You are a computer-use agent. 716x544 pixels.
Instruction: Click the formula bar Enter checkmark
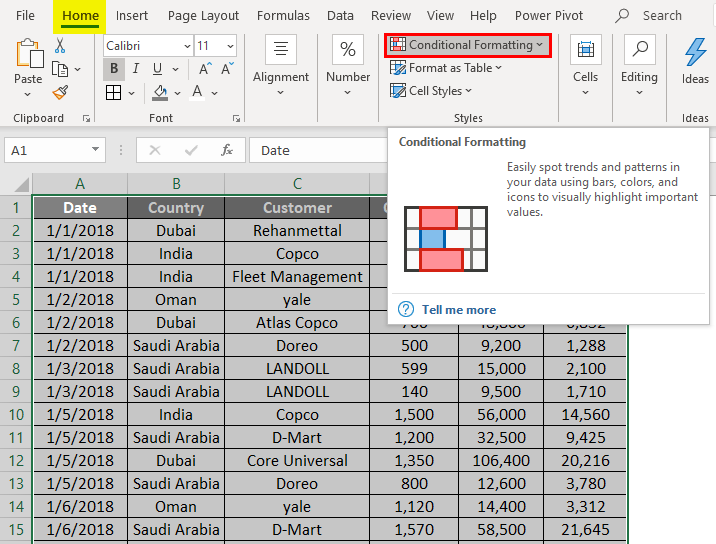pos(191,150)
